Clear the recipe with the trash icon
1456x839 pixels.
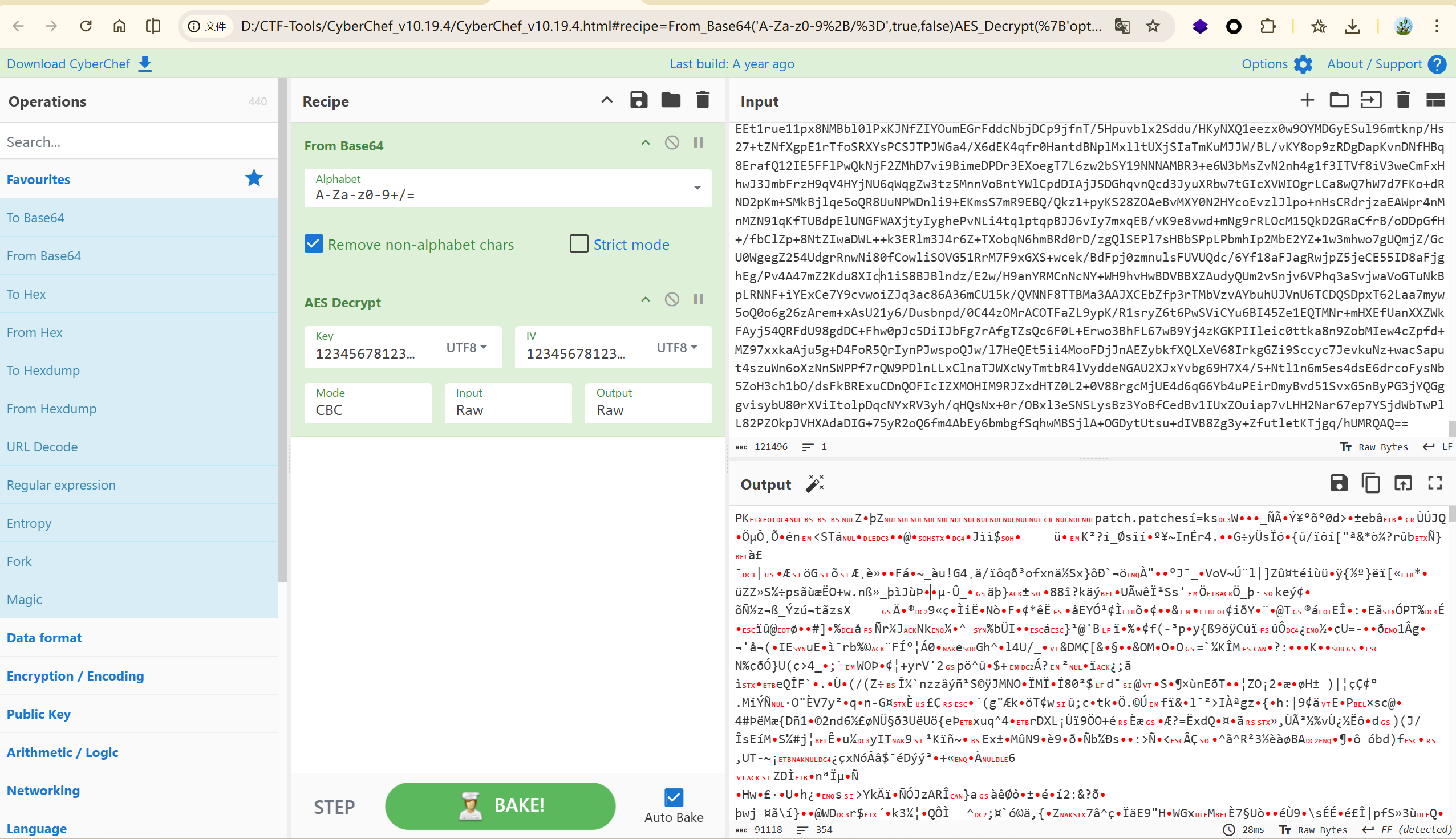pos(702,100)
